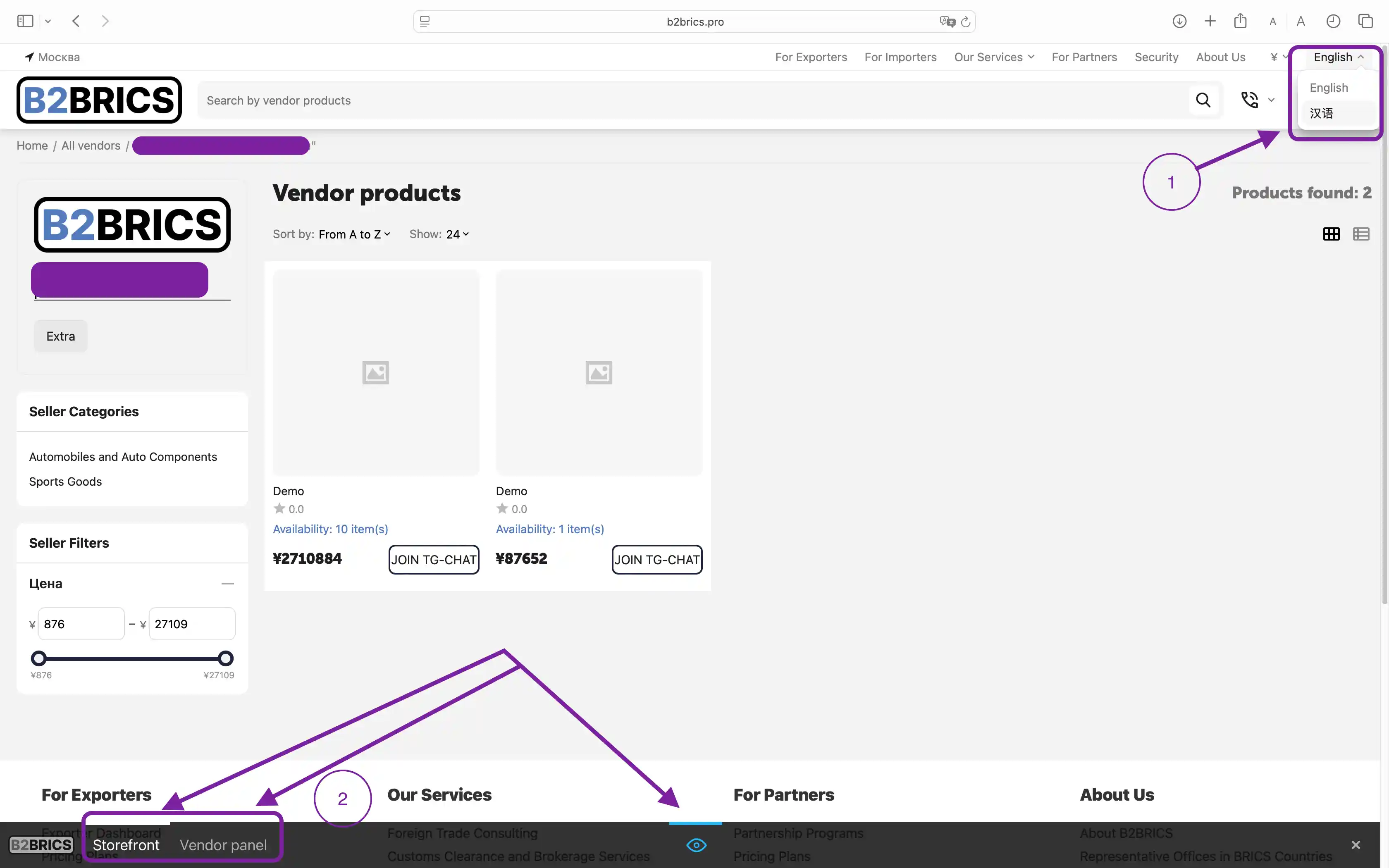The width and height of the screenshot is (1389, 868).
Task: Open the reader view icon in address bar
Action: click(x=425, y=22)
